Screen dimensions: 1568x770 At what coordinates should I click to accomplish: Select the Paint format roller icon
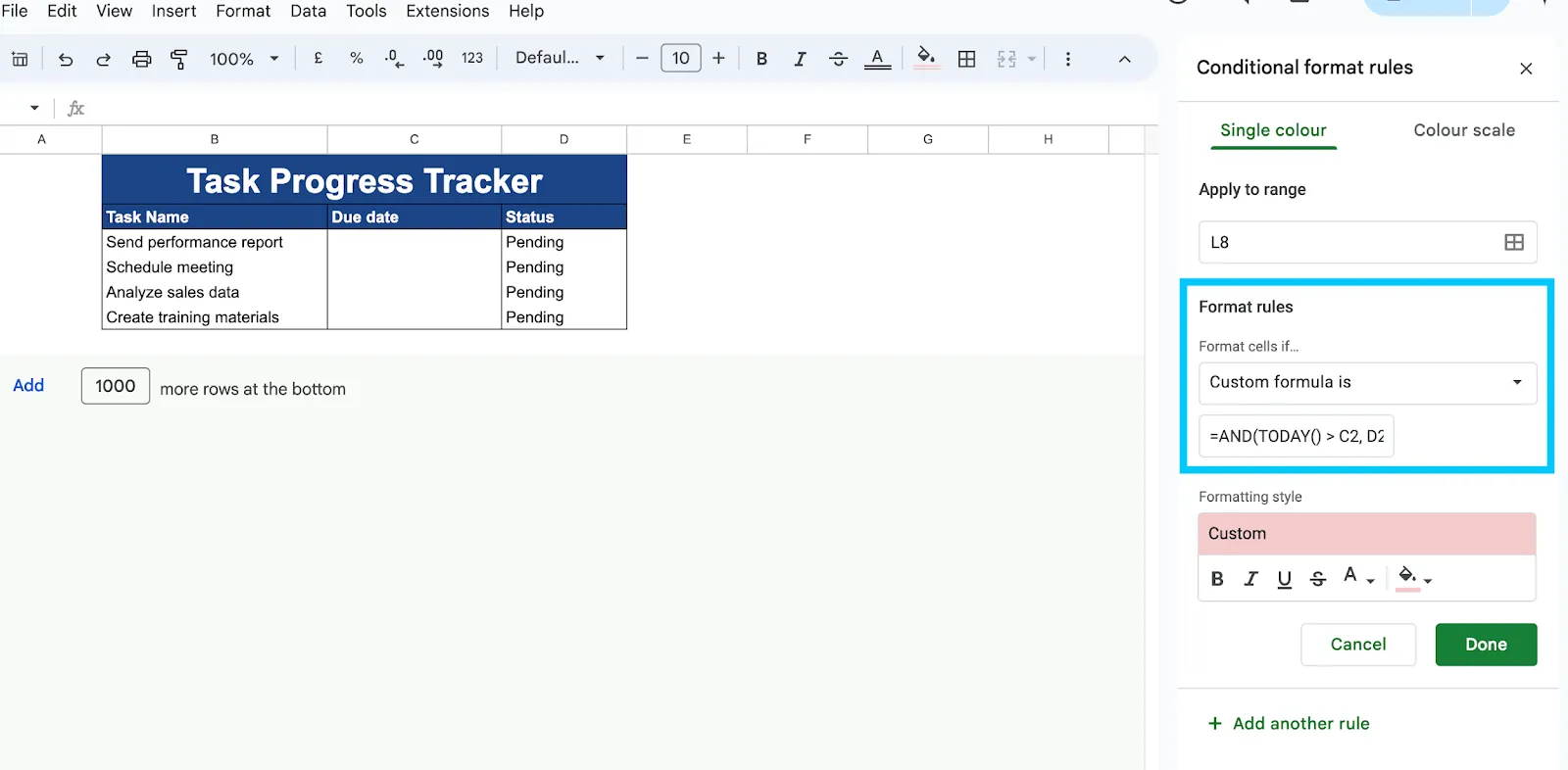coord(179,59)
